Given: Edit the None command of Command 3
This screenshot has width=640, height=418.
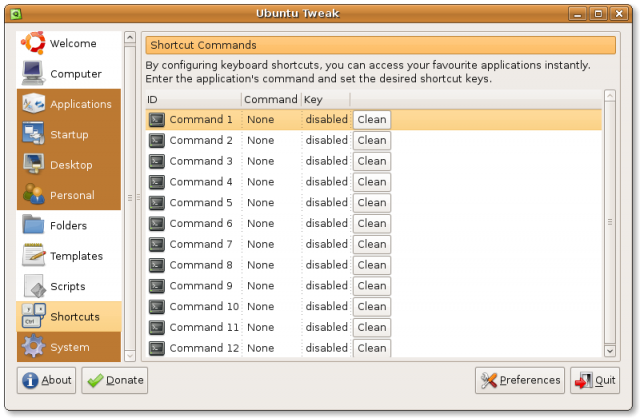Looking at the screenshot, I should tap(261, 161).
